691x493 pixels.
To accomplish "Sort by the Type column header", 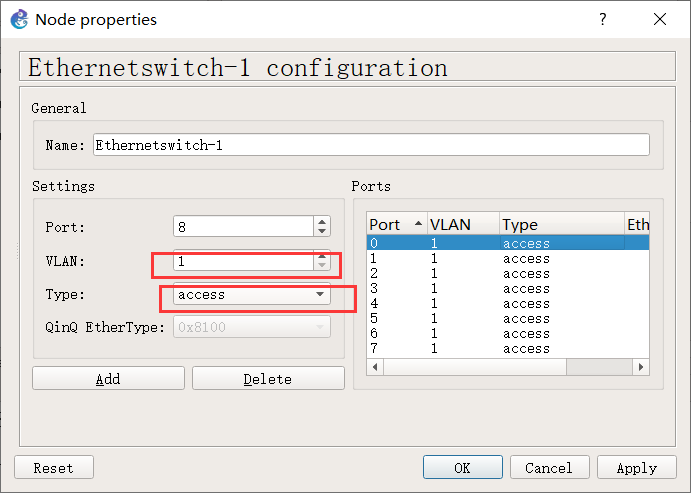I will tap(562, 225).
